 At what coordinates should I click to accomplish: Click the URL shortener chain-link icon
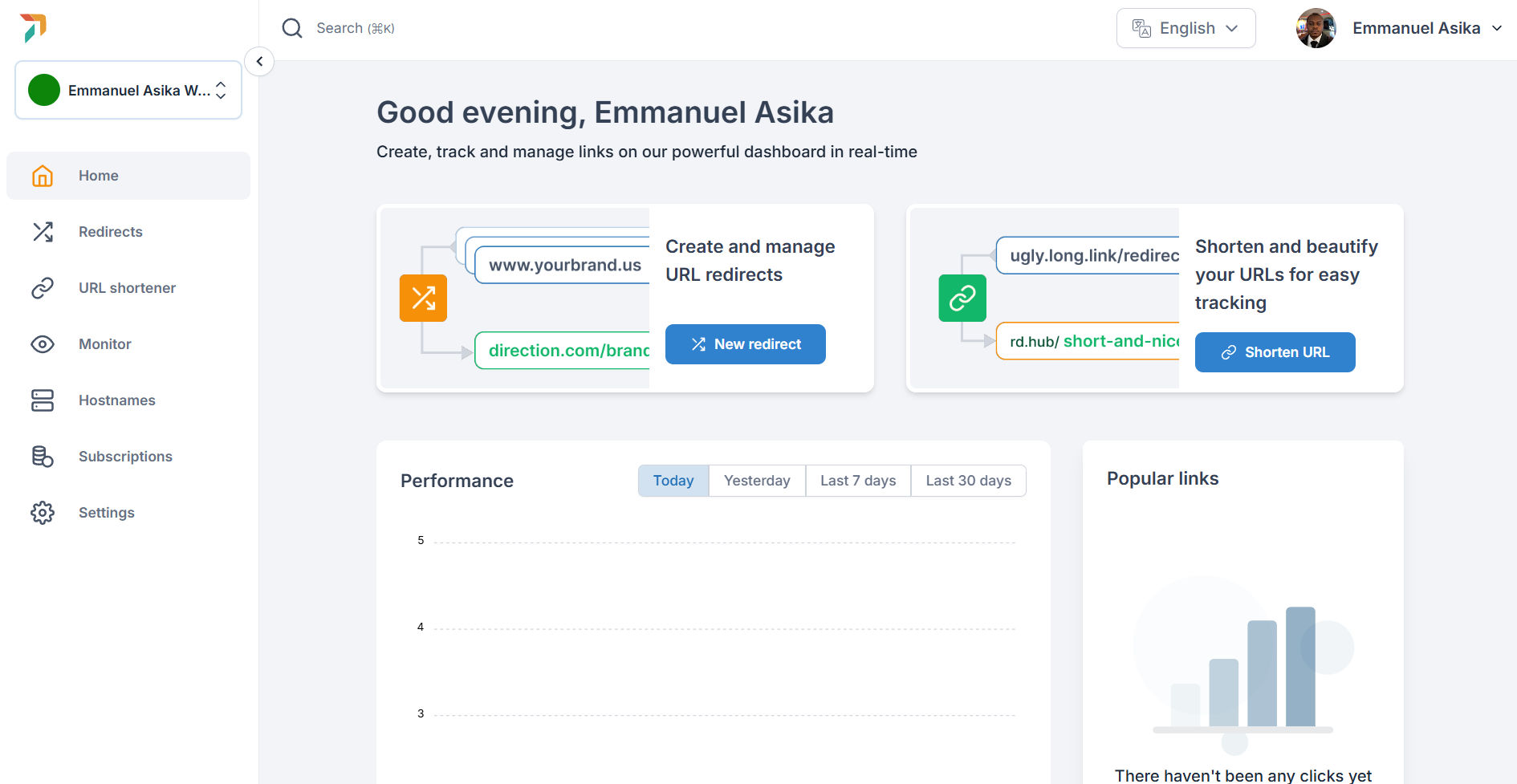43,288
